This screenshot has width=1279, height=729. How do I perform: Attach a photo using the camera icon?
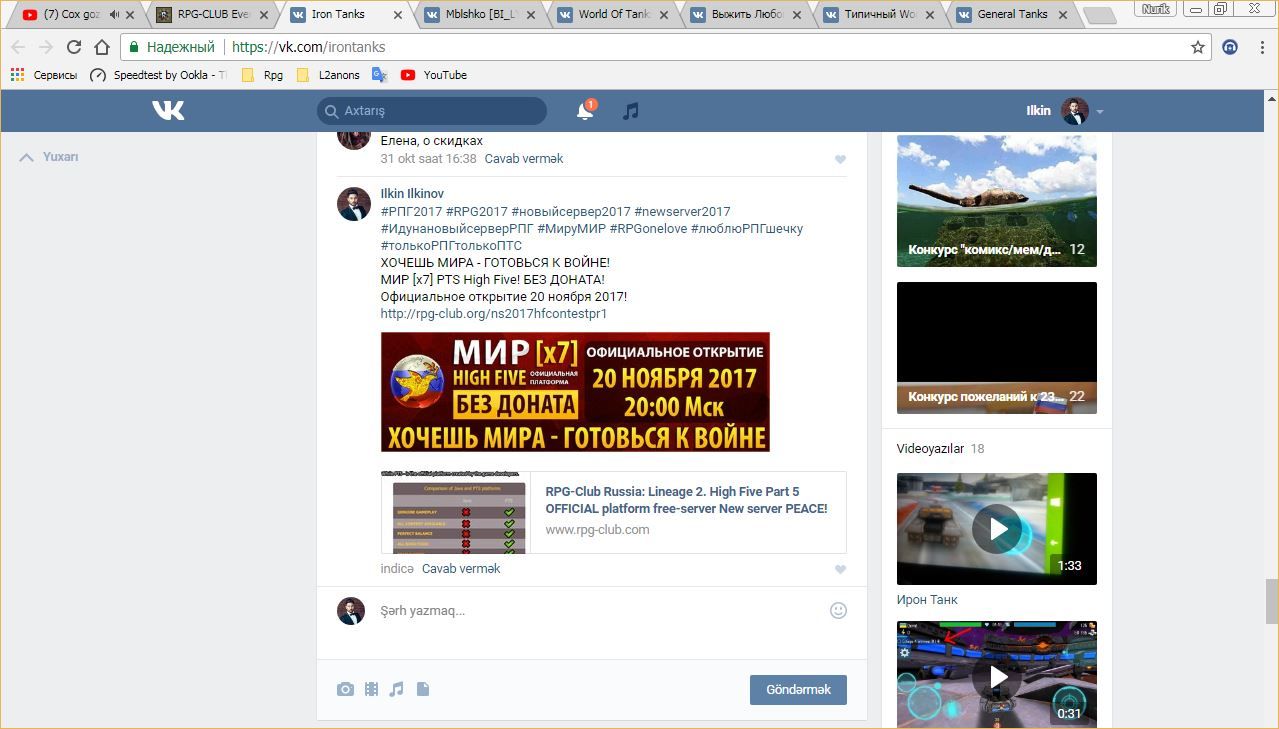pos(345,689)
